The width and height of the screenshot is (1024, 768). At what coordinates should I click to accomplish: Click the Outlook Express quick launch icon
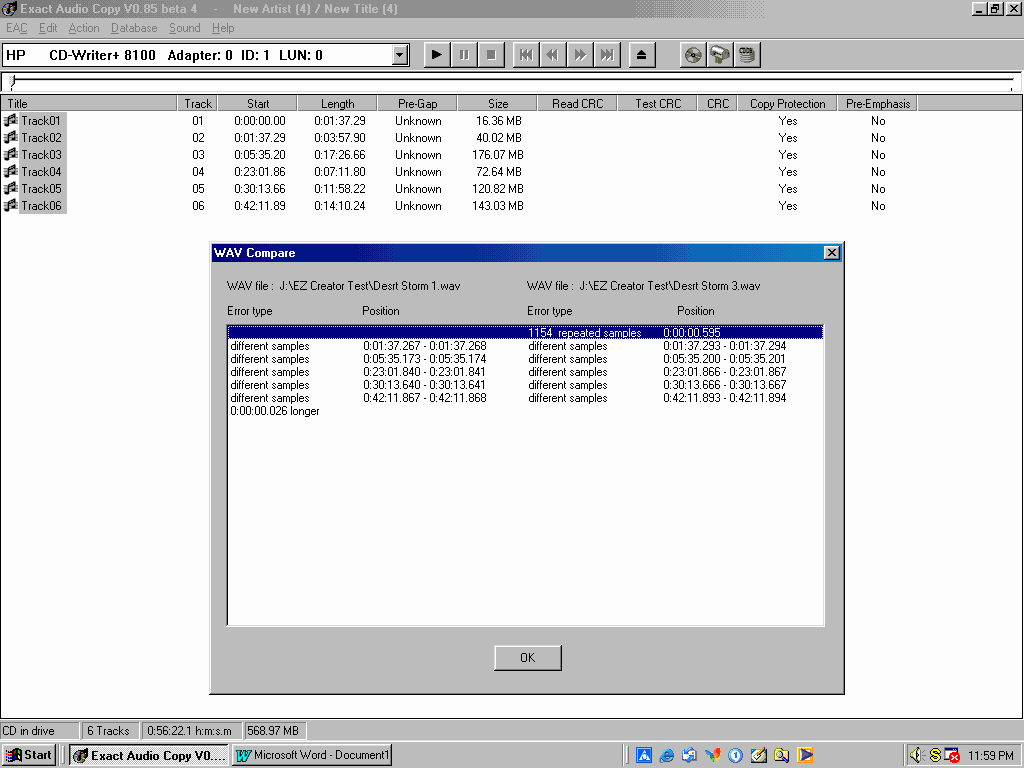point(690,756)
